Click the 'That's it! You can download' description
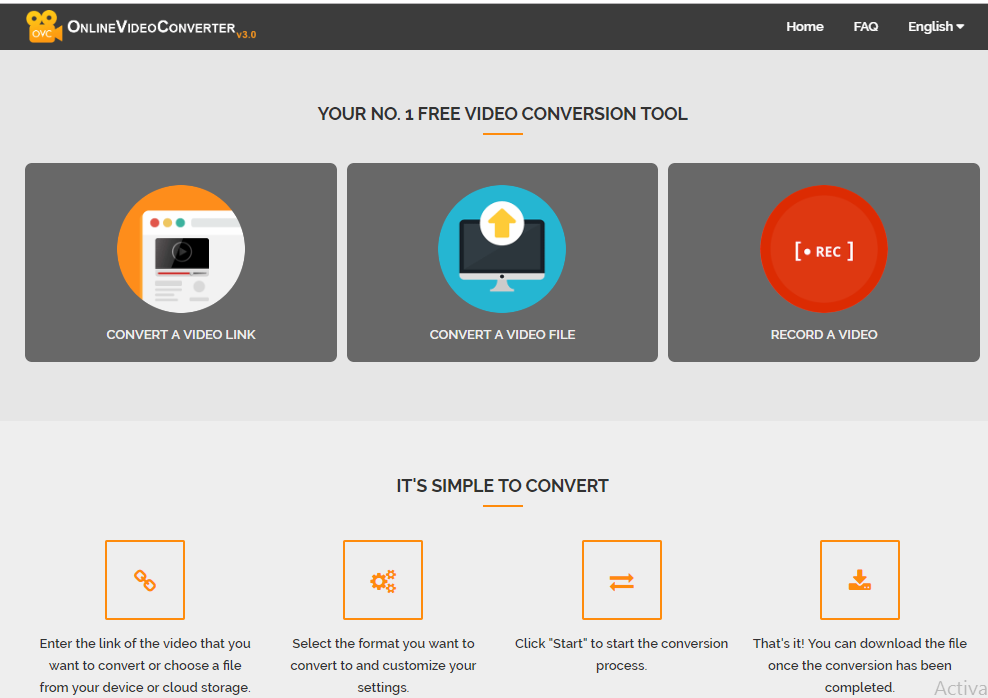Viewport: 988px width, 698px height. (860, 665)
